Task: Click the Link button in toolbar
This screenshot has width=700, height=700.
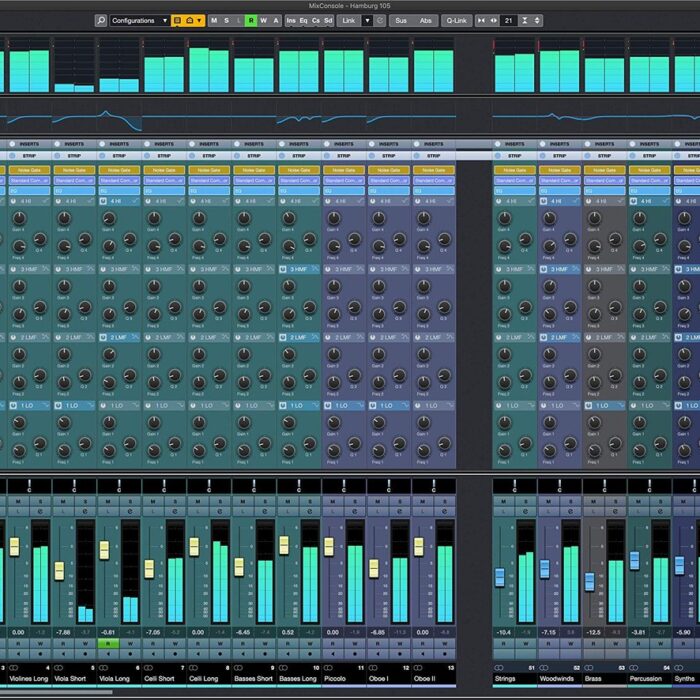Action: coord(349,21)
